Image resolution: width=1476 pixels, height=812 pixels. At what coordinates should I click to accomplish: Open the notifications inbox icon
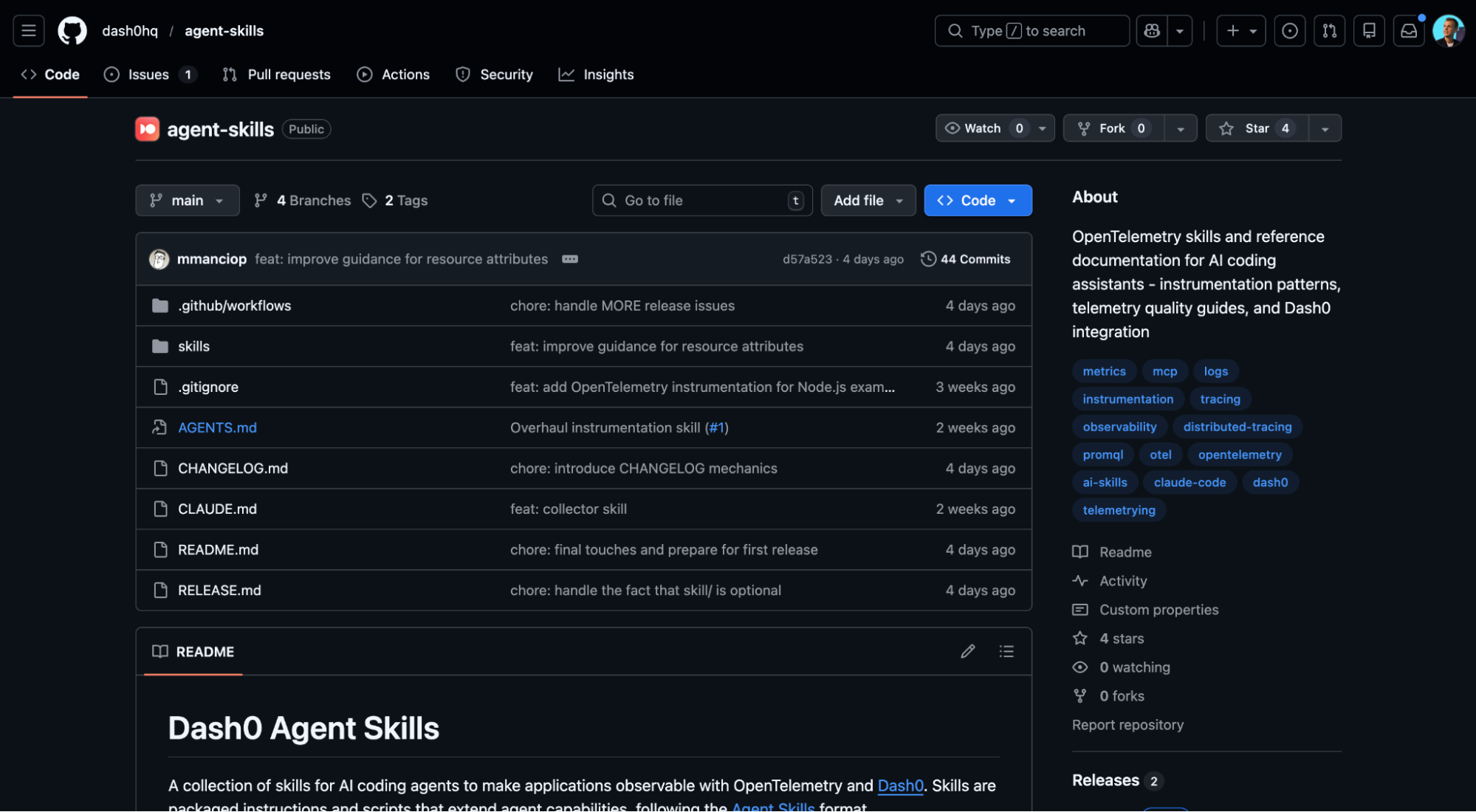[1409, 31]
